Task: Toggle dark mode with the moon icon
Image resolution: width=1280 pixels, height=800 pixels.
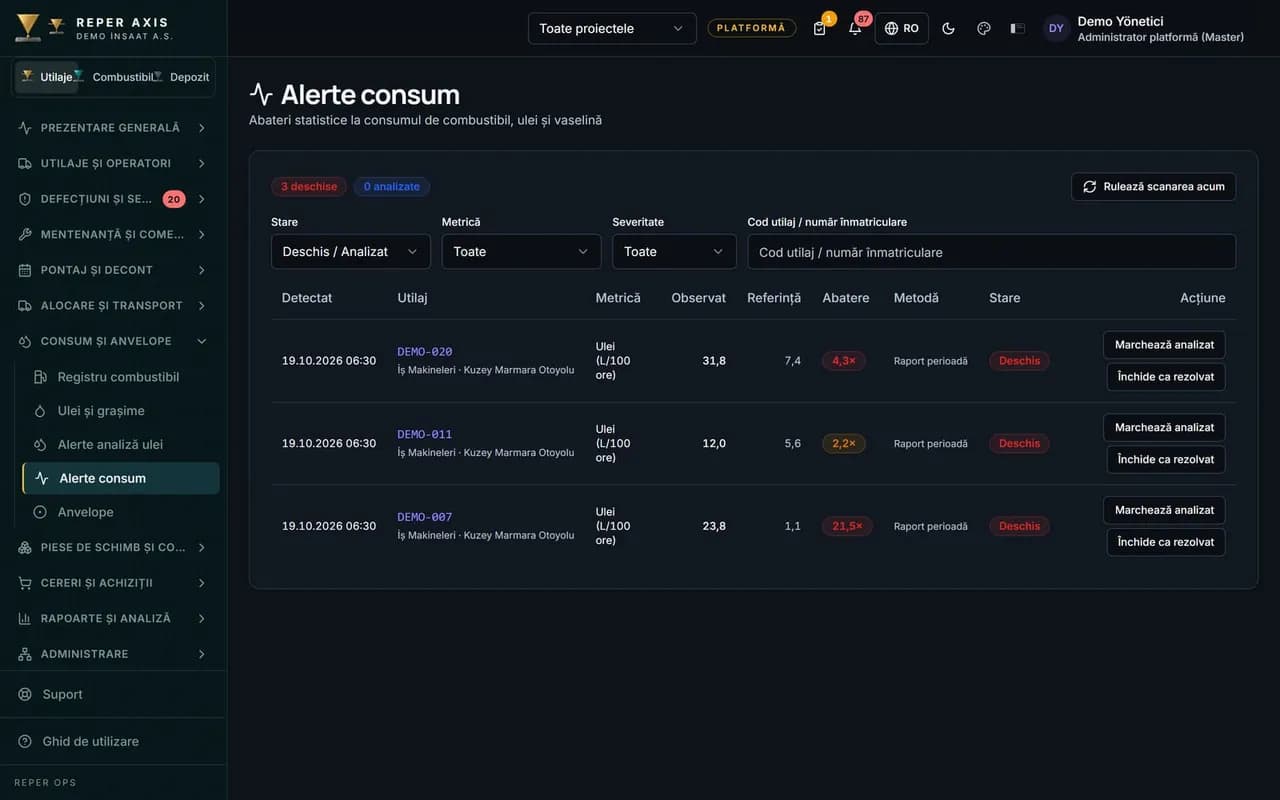Action: click(x=949, y=28)
